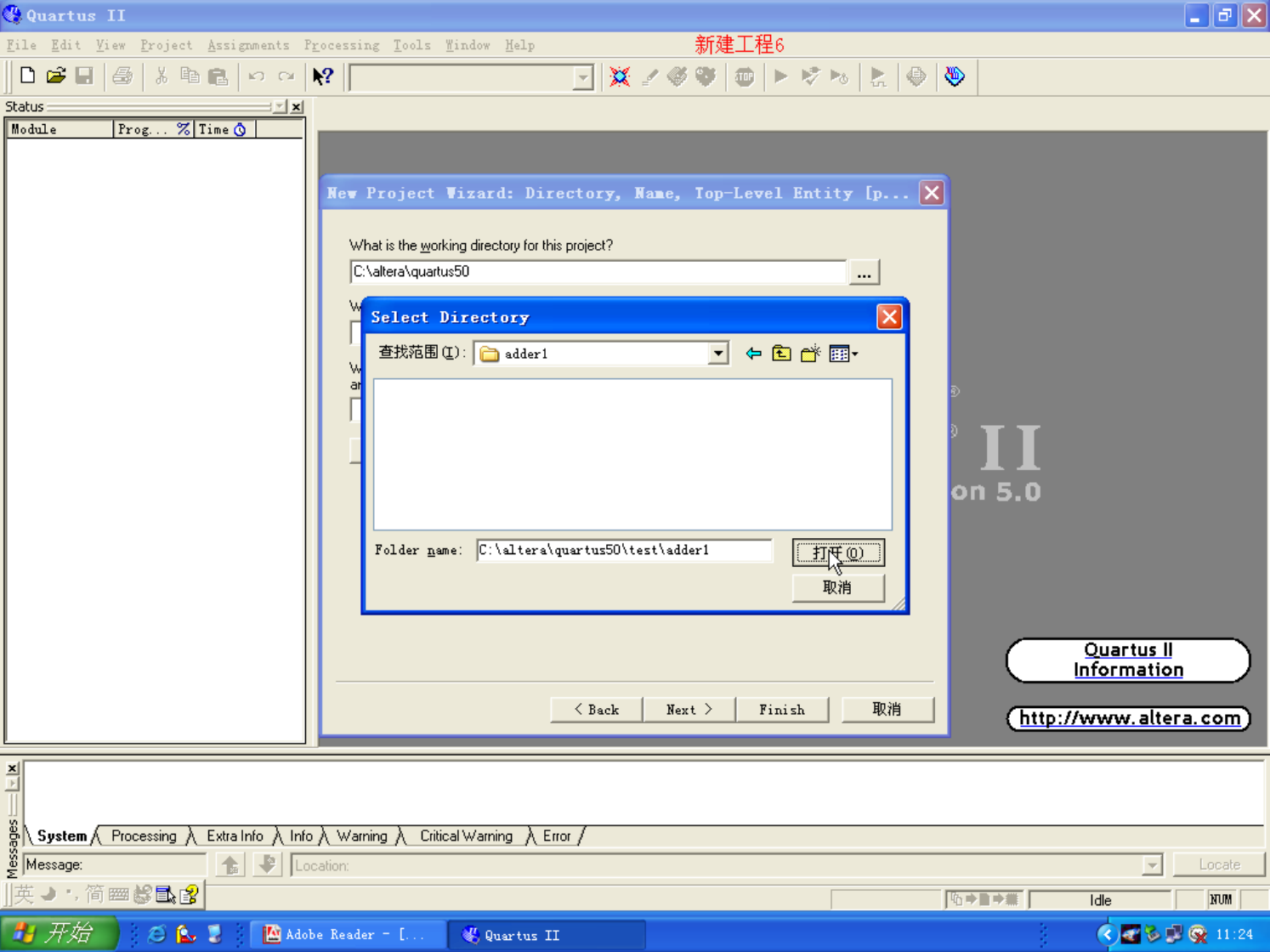
Task: Open the Quartus II Information link
Action: (x=1128, y=660)
